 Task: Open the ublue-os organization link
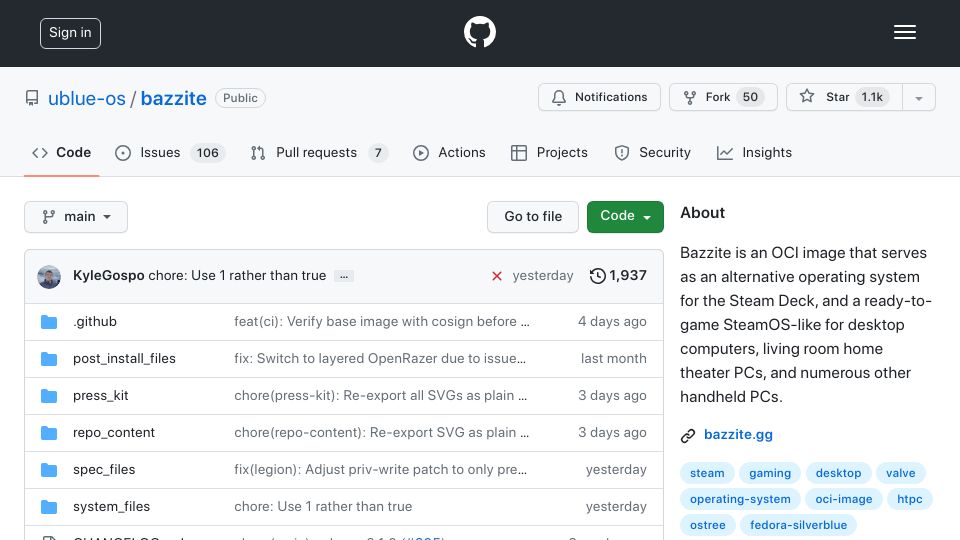pyautogui.click(x=86, y=98)
